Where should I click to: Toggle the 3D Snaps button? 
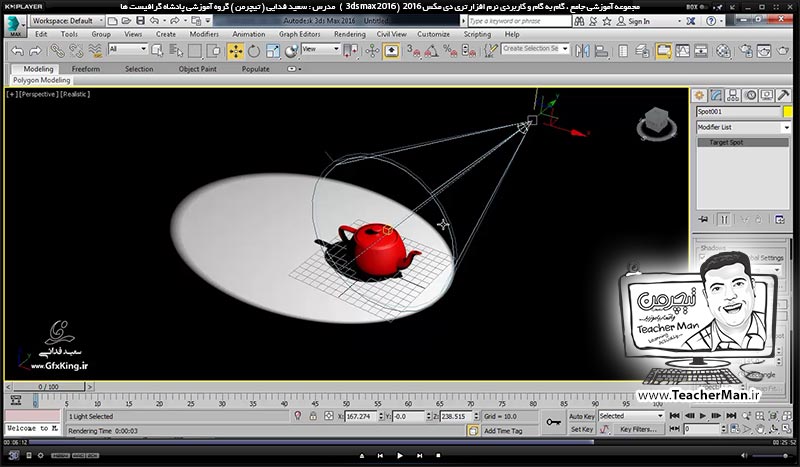point(413,51)
